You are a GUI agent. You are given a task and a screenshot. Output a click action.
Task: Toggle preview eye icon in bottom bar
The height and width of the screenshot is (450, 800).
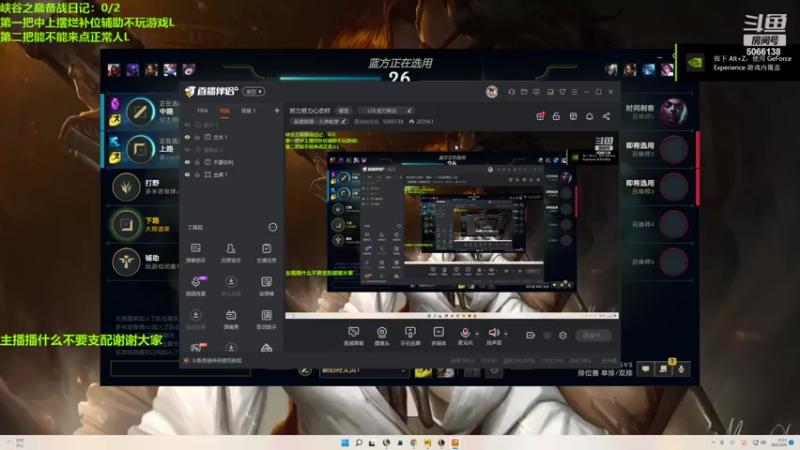[547, 335]
